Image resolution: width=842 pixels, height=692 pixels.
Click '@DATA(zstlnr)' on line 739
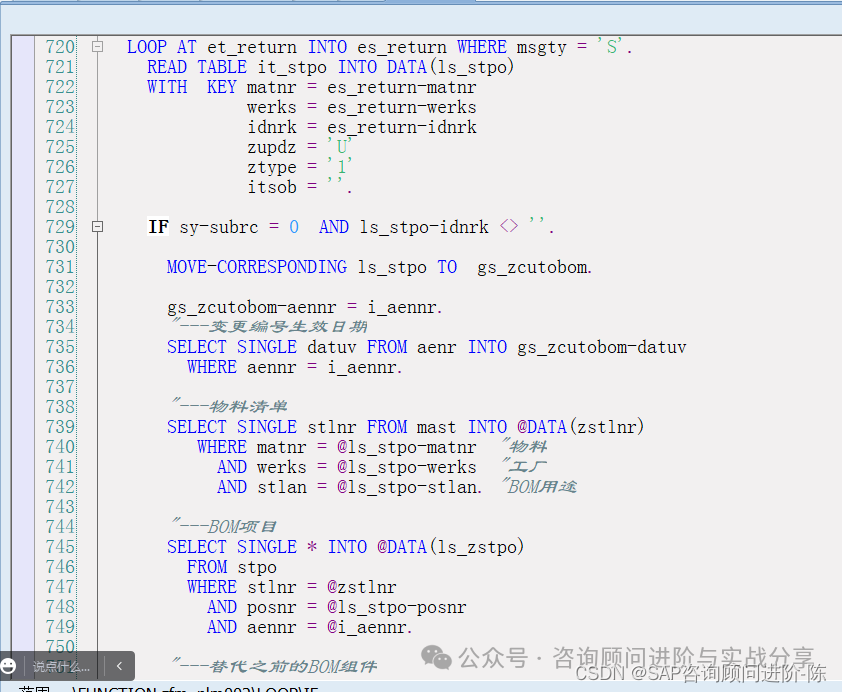[x=580, y=427]
